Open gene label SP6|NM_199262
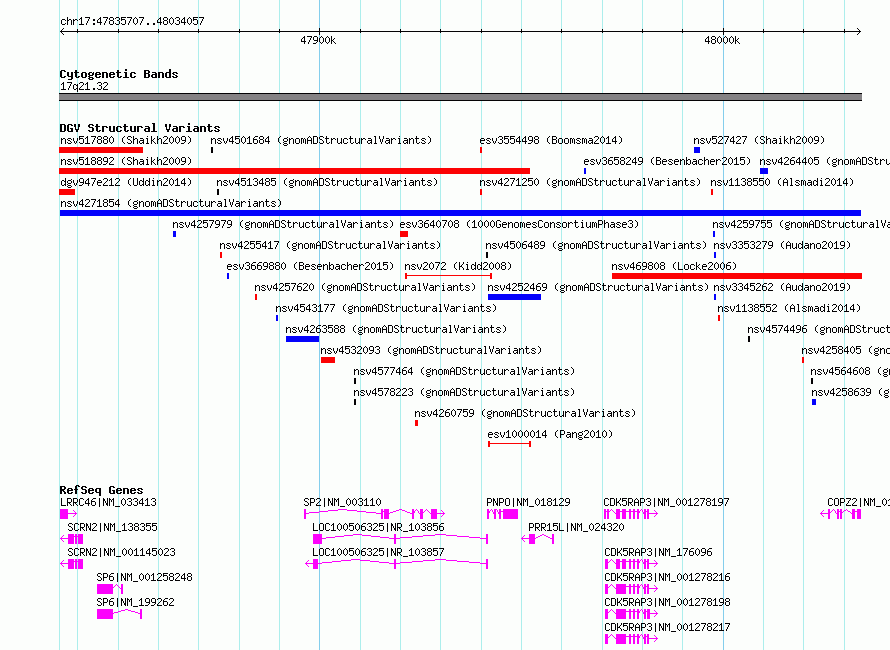The width and height of the screenshot is (890, 650). click(135, 602)
